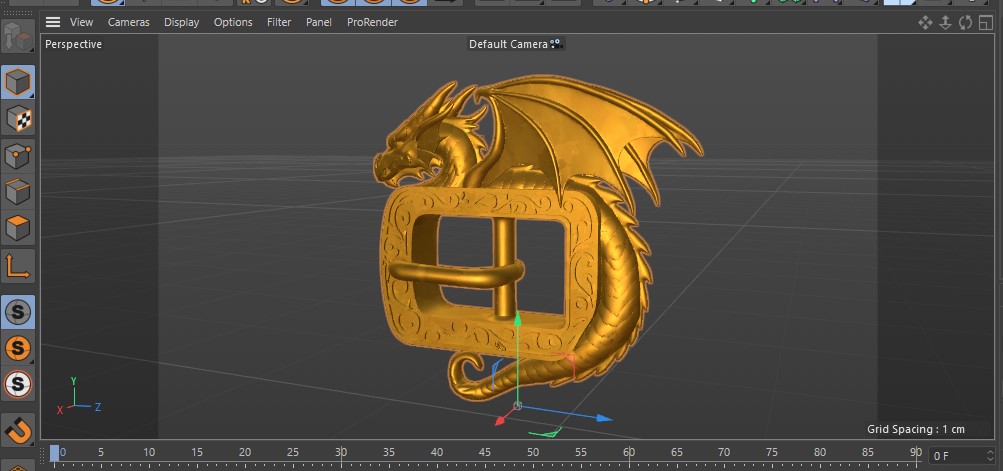Image resolution: width=1003 pixels, height=471 pixels.
Task: Toggle the first gray S solo button
Action: pyautogui.click(x=18, y=312)
